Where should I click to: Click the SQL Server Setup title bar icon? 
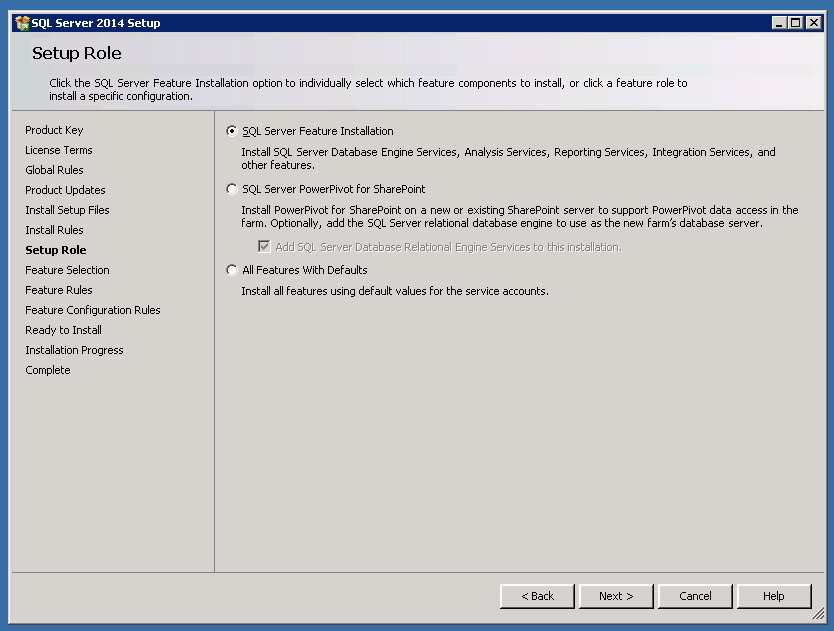(22, 23)
